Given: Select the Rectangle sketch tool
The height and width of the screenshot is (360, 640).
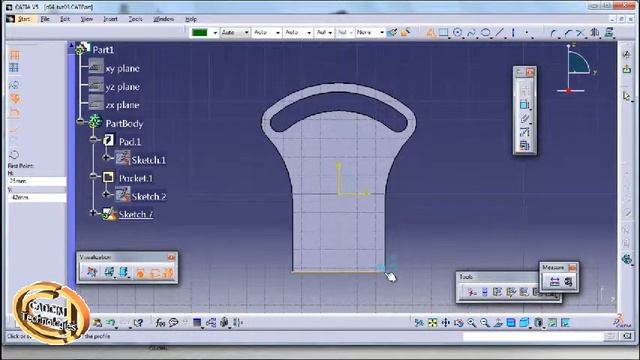Looking at the screenshot, I should [x=444, y=33].
